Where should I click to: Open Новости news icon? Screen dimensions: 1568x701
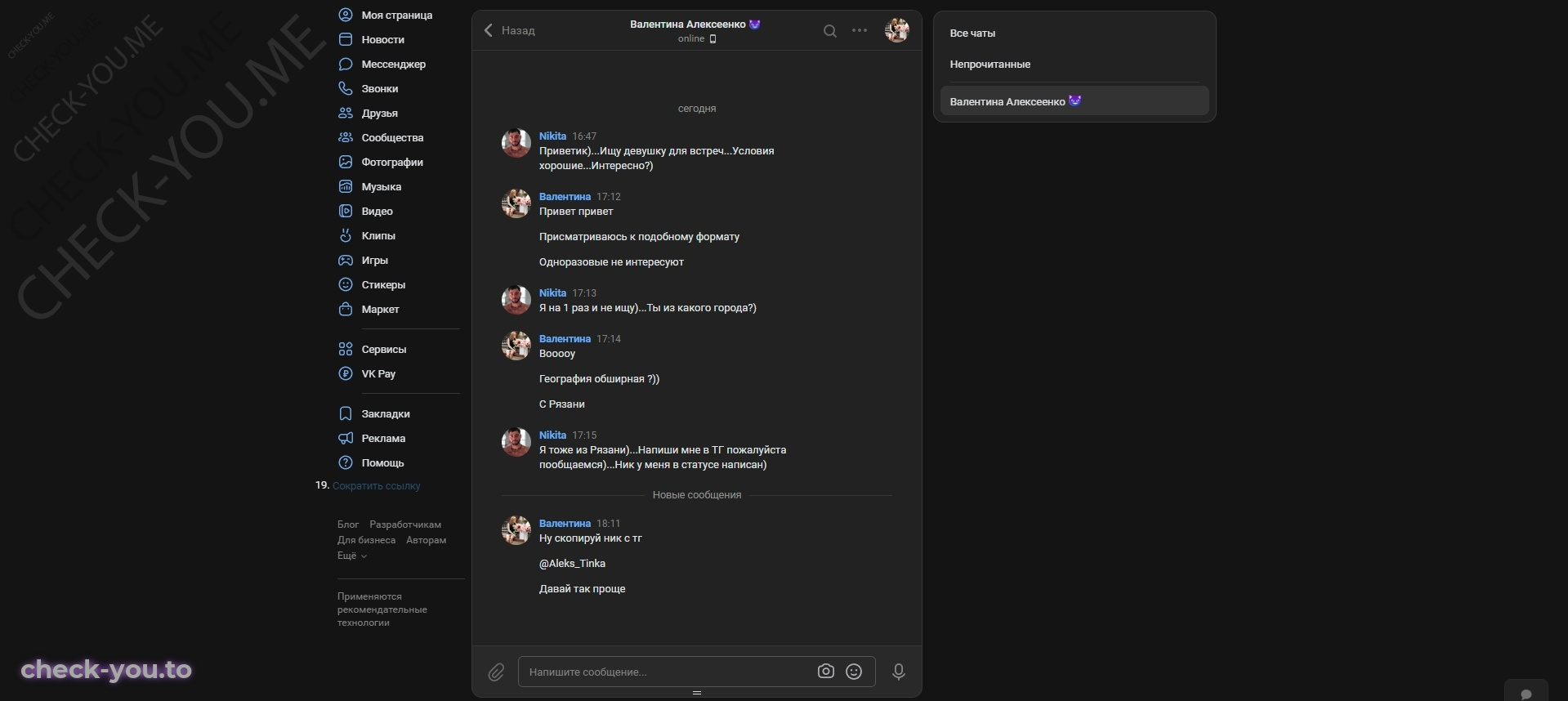coord(346,39)
